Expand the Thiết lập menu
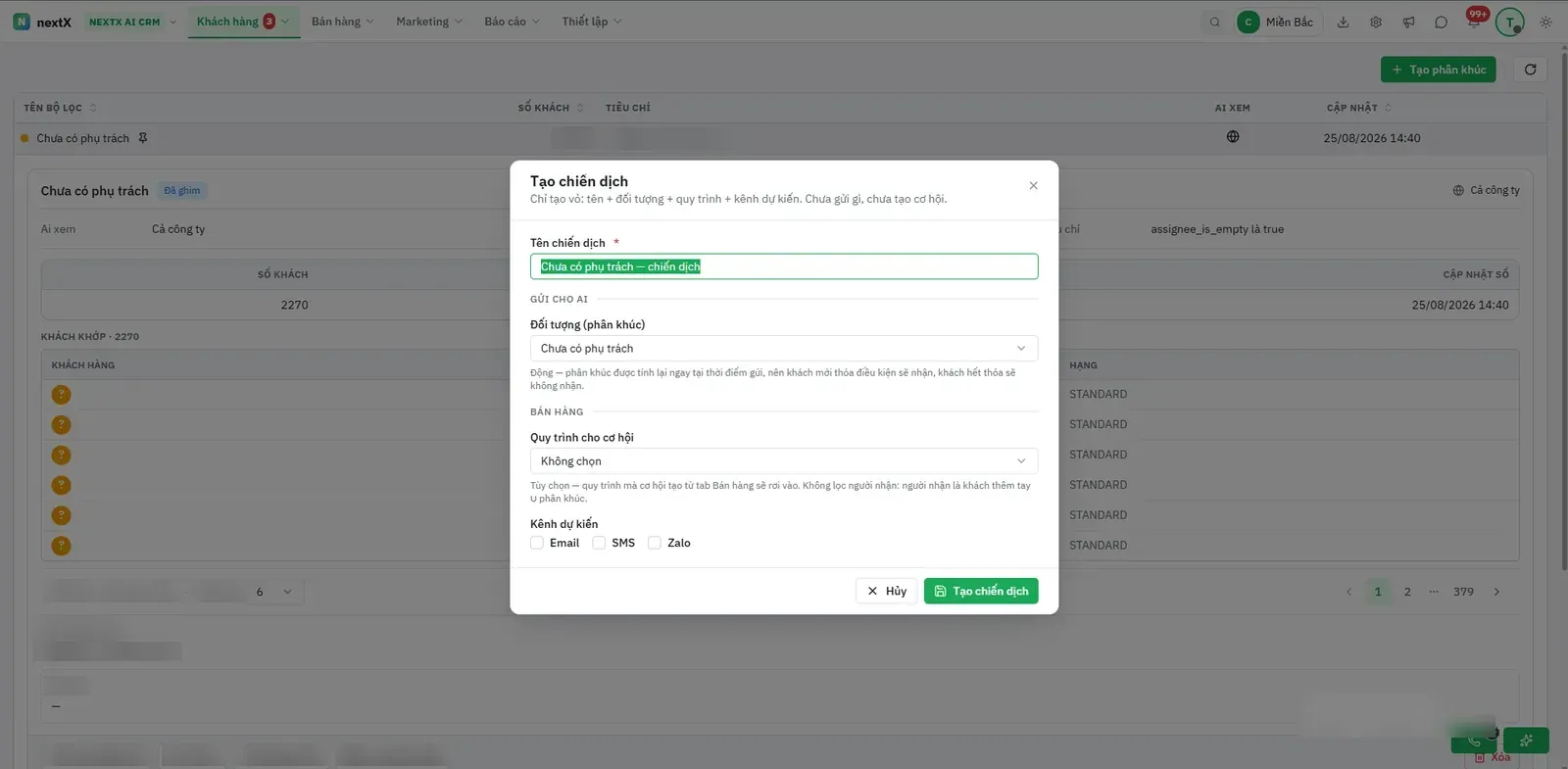This screenshot has height=769, width=1568. tap(592, 22)
